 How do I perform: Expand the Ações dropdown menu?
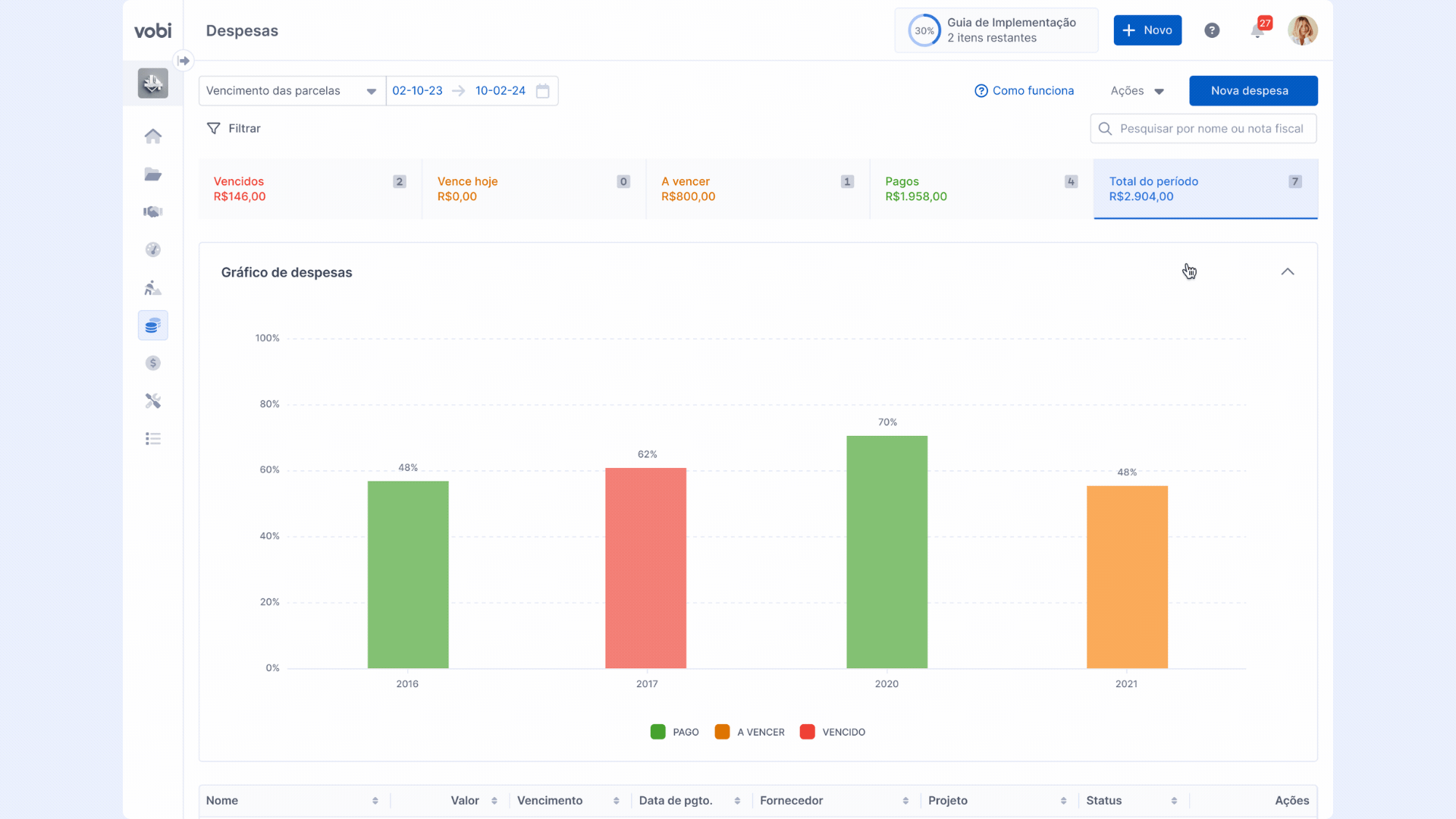click(x=1137, y=91)
